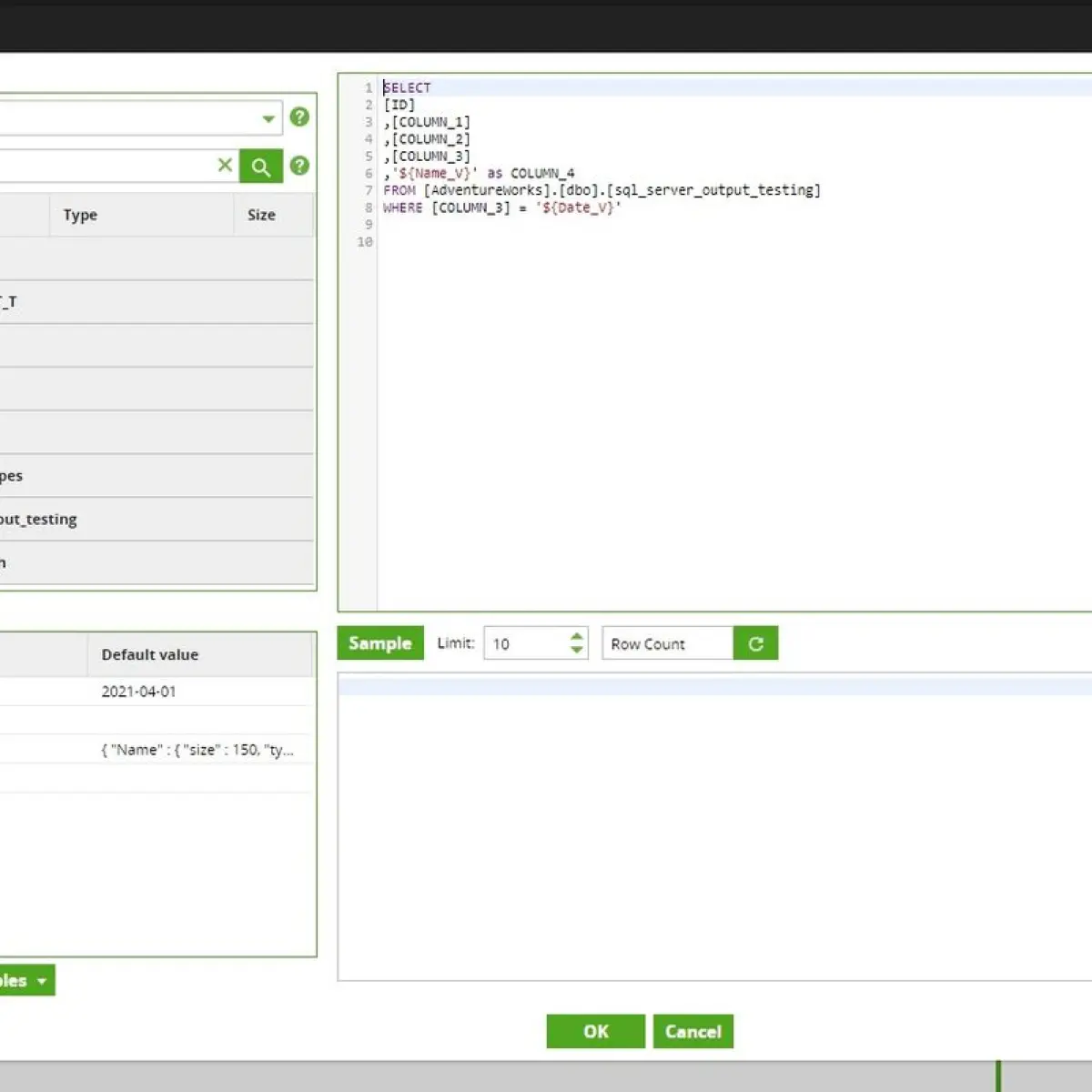Screen dimensions: 1092x1092
Task: Click the FROM [AdventureWorks] line in editor
Action: [602, 190]
